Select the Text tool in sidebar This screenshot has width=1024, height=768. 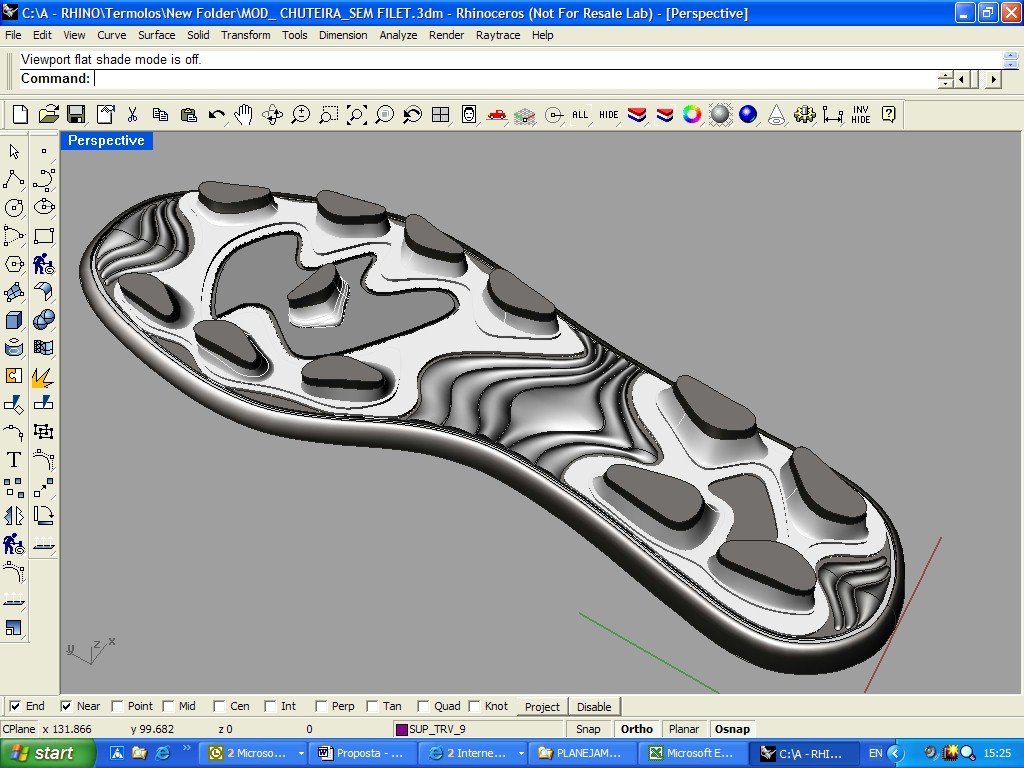14,460
